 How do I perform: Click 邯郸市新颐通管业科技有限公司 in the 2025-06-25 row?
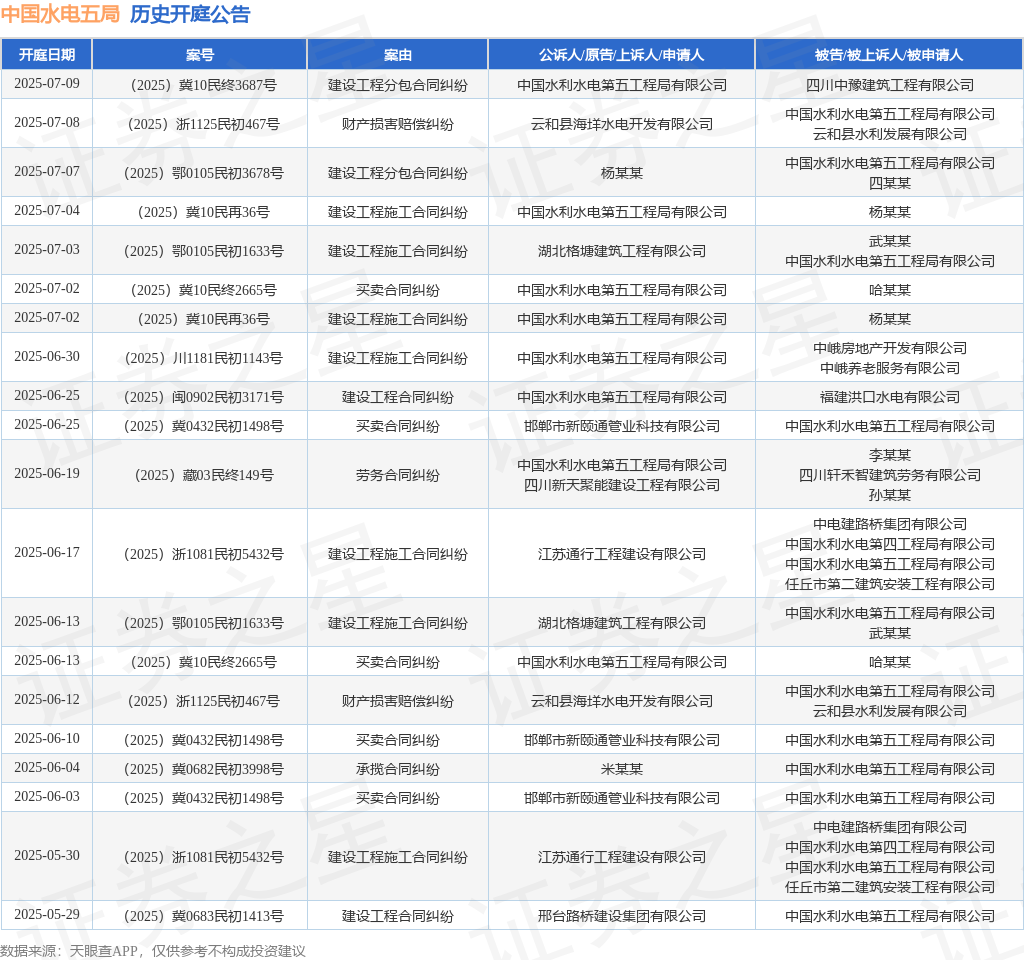click(x=621, y=426)
